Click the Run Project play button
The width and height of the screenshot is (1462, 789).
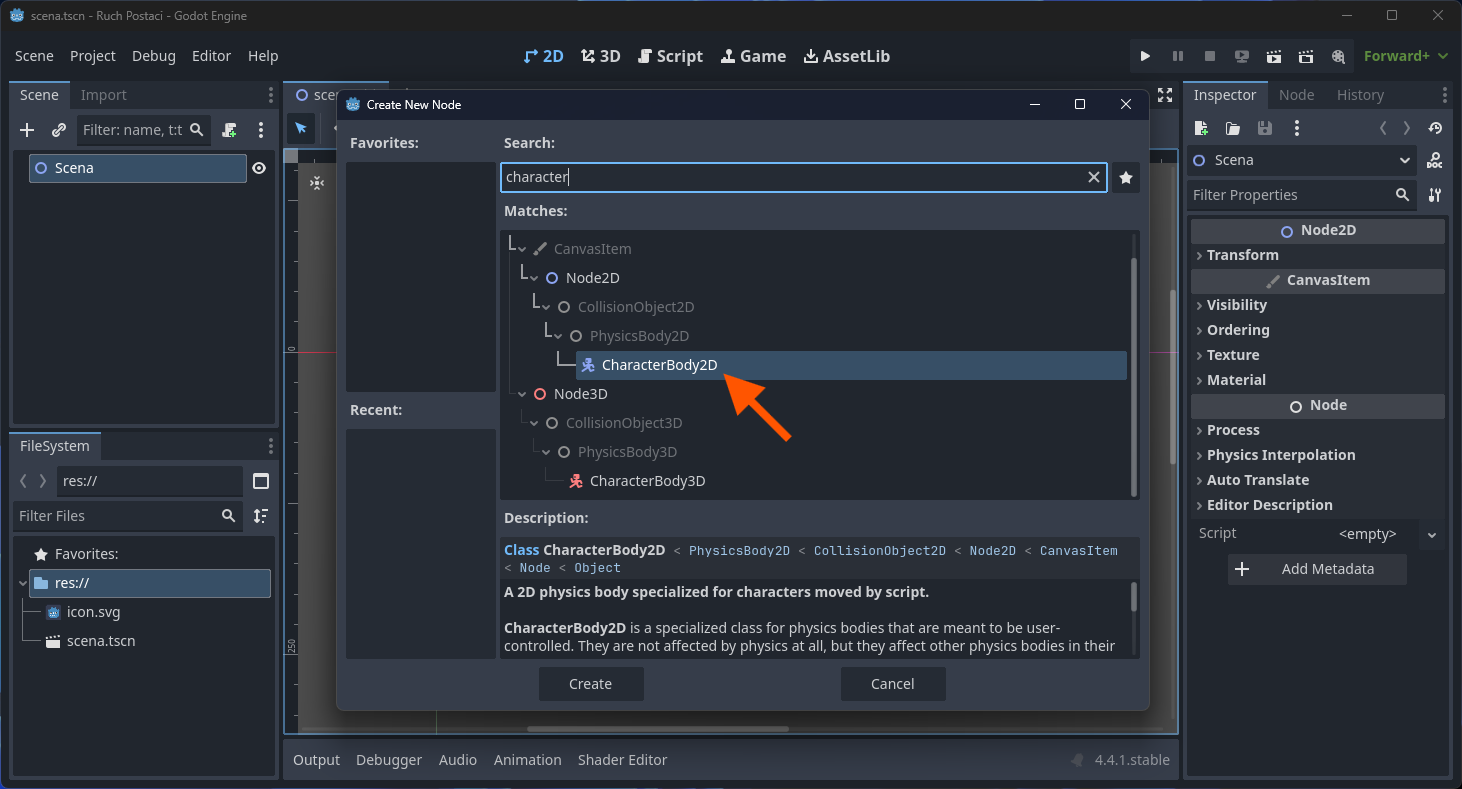pyautogui.click(x=1146, y=56)
